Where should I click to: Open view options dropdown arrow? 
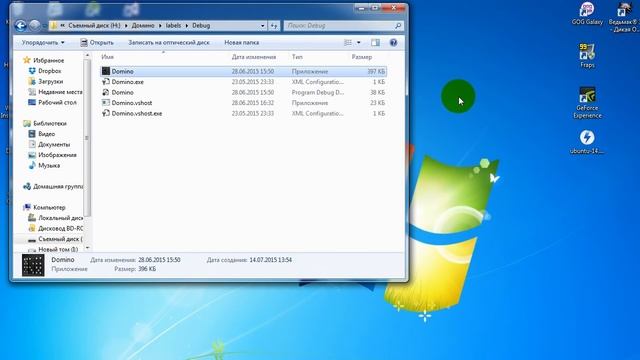coord(358,42)
